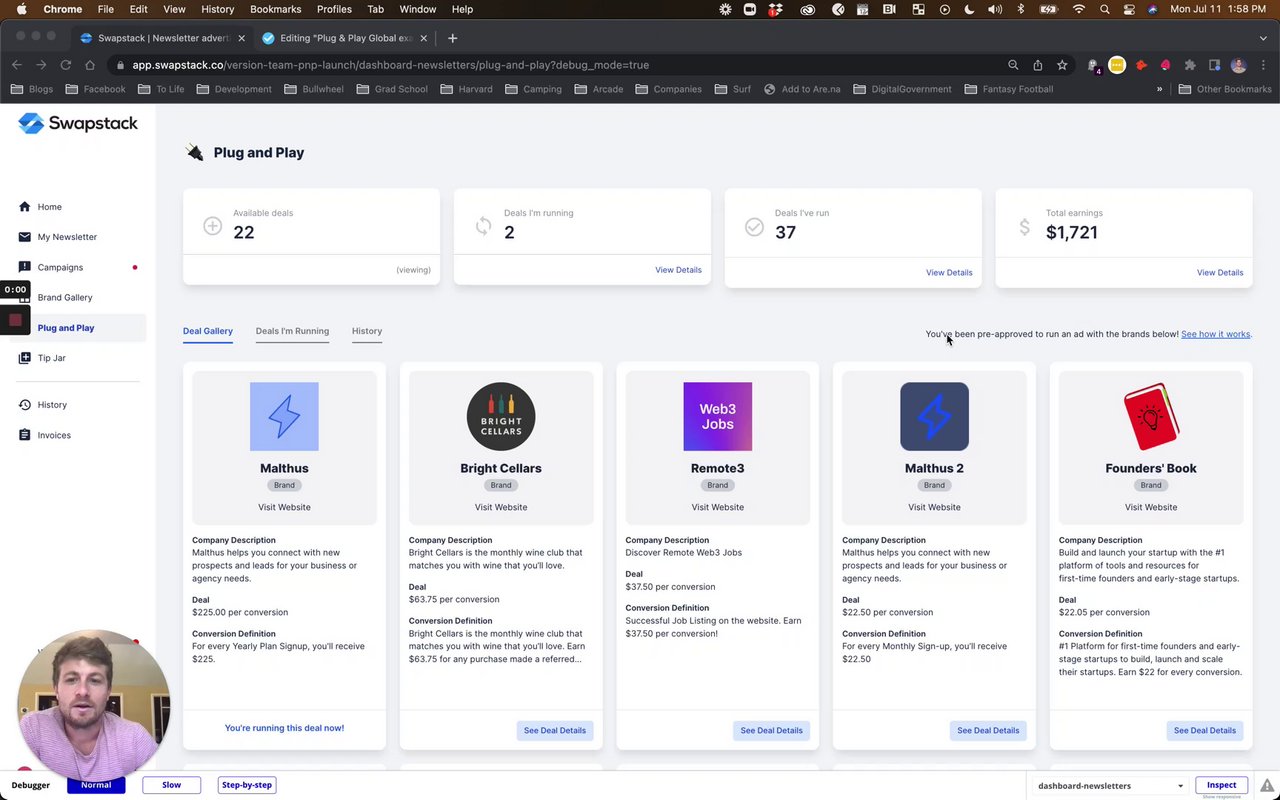This screenshot has width=1280, height=800.
Task: See Deal Details for Remote3
Action: pos(771,730)
